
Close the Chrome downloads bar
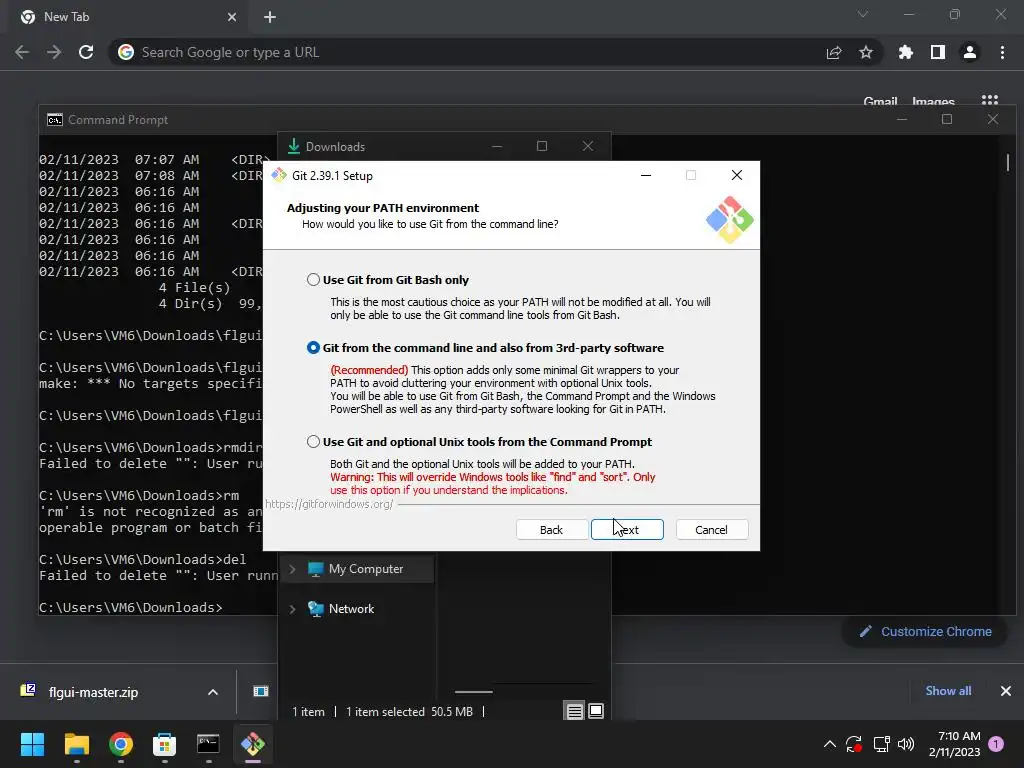(x=1006, y=691)
